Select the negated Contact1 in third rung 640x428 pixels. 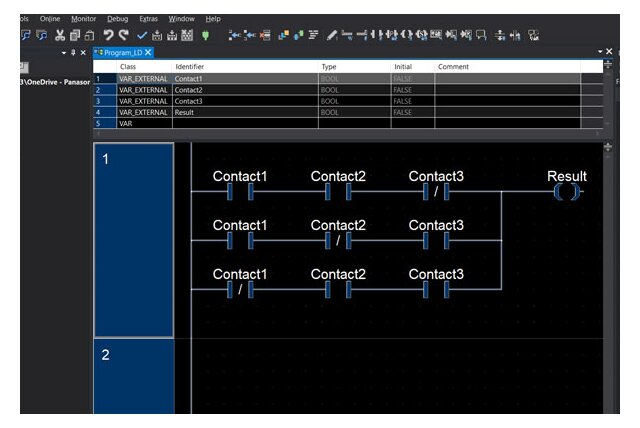240,289
